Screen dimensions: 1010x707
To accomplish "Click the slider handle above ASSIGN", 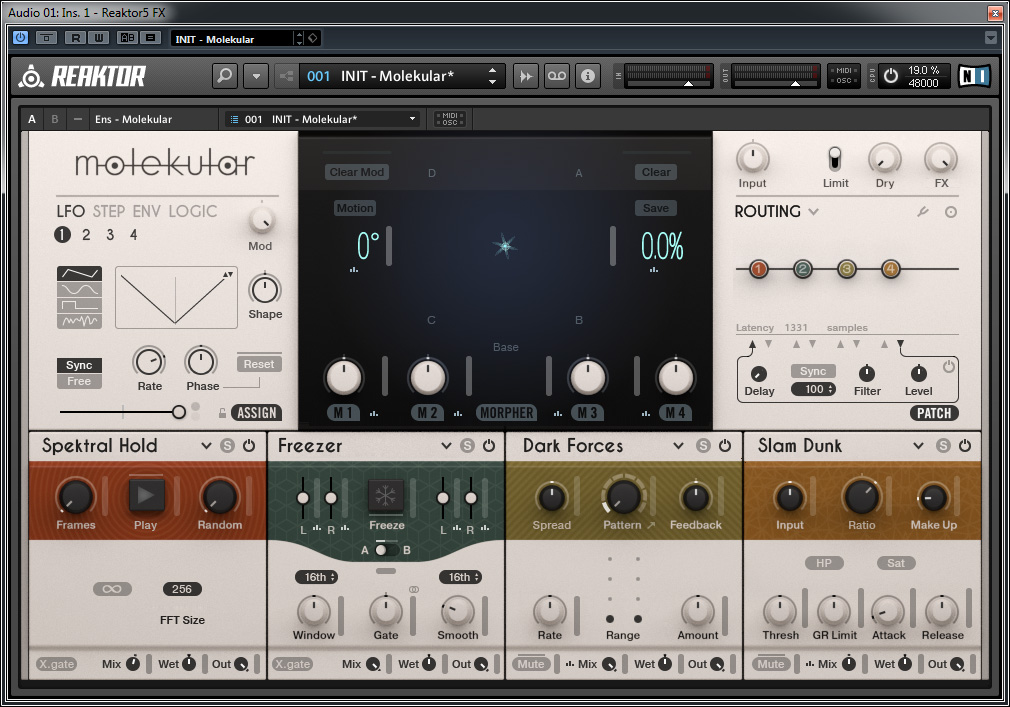I will pos(179,411).
